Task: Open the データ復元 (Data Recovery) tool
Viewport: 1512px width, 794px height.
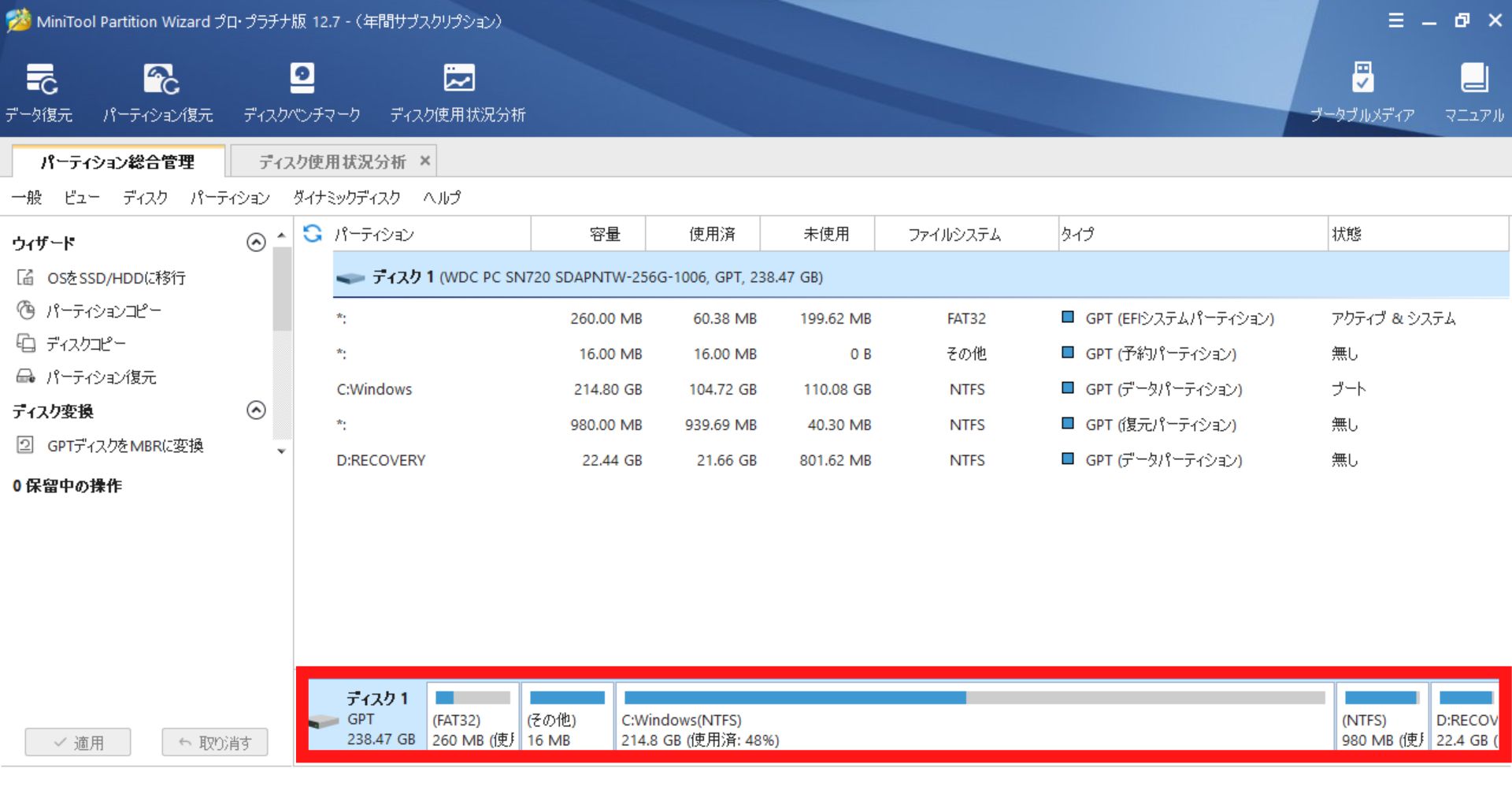Action: [x=39, y=92]
